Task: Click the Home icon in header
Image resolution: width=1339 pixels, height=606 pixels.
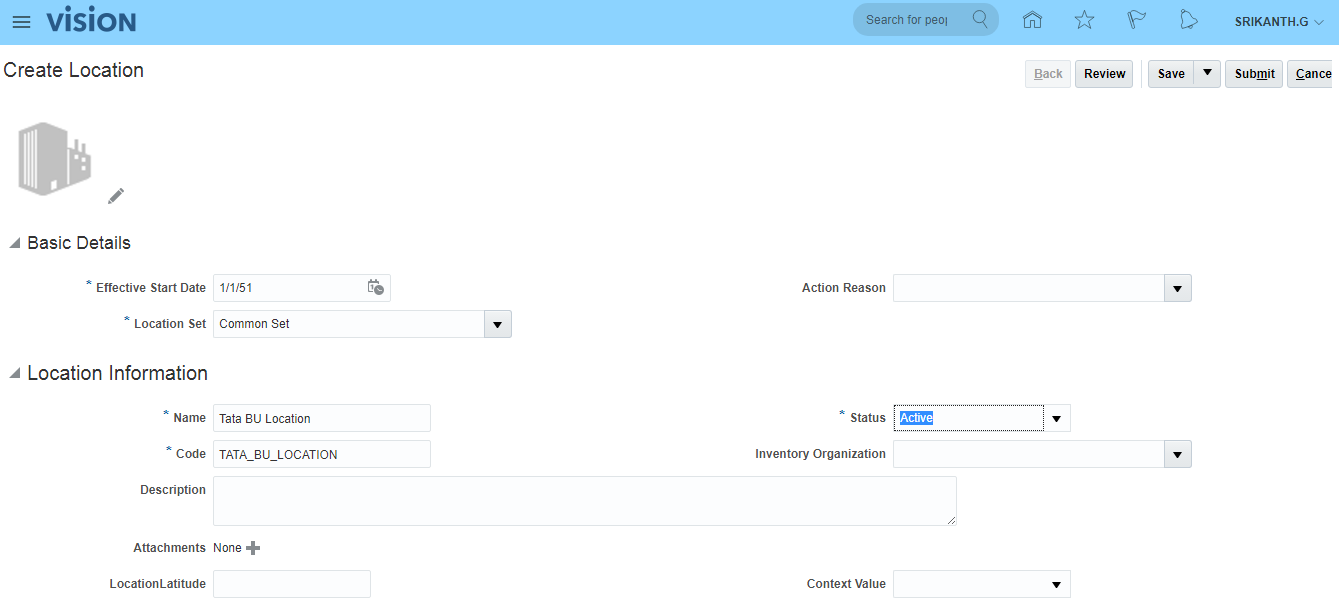Action: coord(1032,20)
